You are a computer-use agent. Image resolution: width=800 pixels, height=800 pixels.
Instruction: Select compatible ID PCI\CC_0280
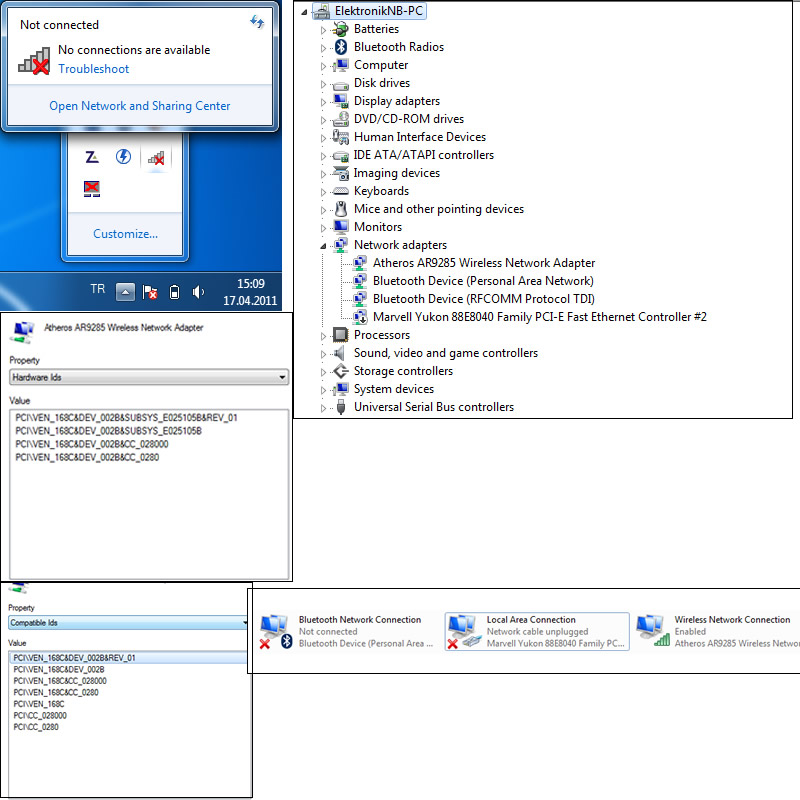[x=36, y=727]
